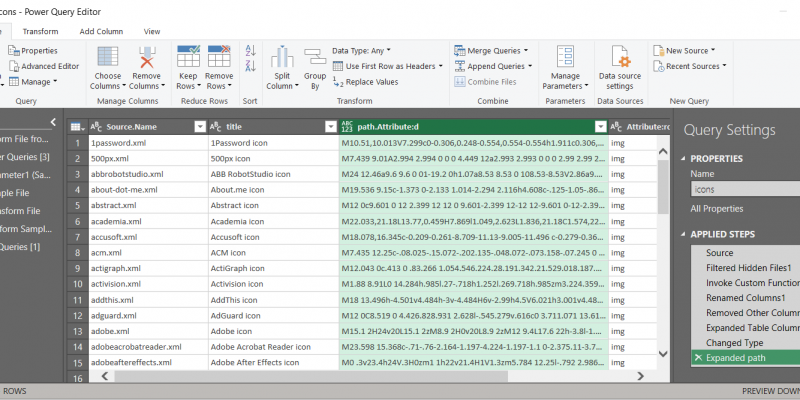
Task: Select the path.Attribute:d column header
Action: [473, 127]
